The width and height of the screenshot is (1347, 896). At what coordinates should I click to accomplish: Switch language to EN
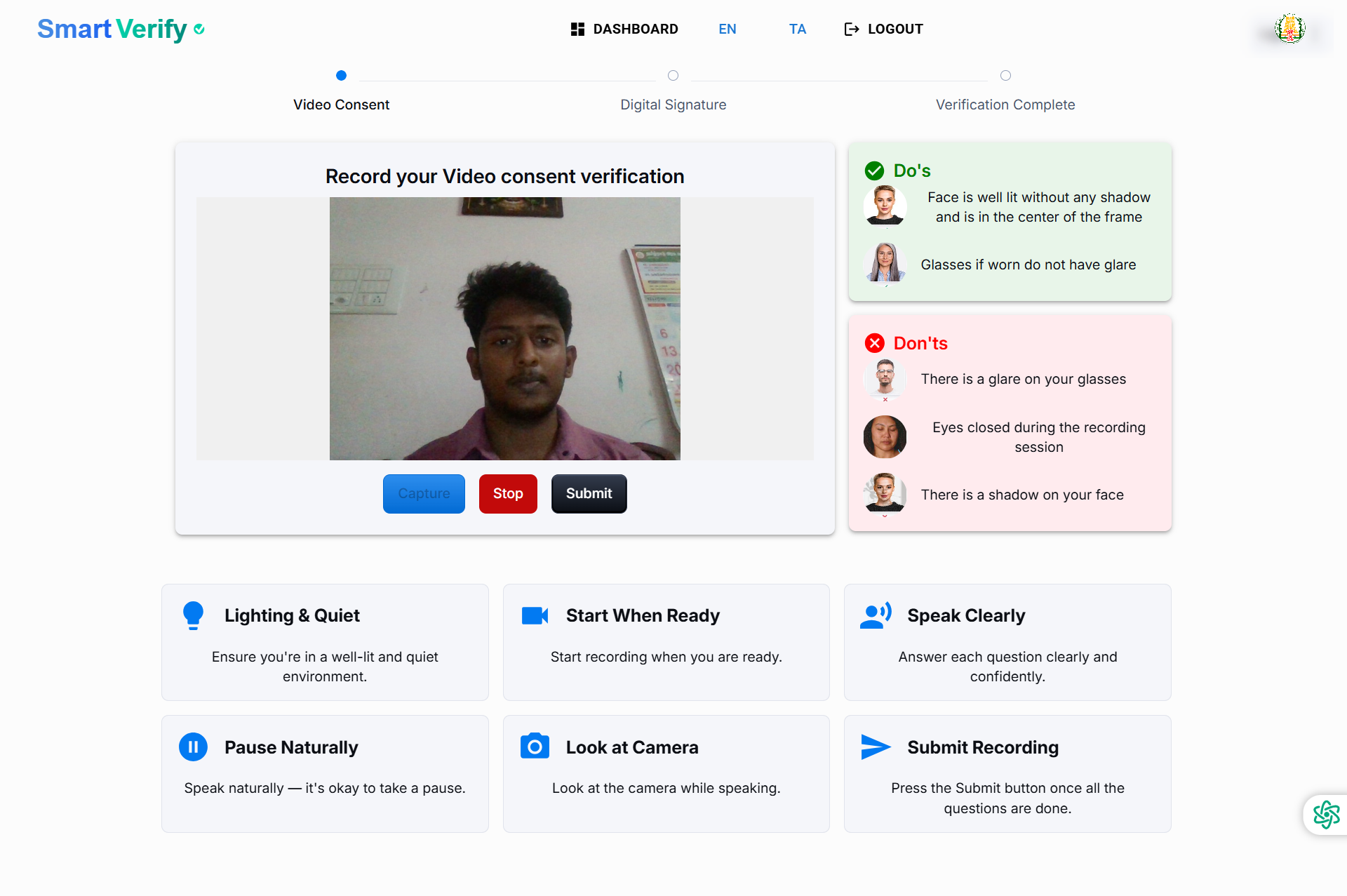coord(727,29)
